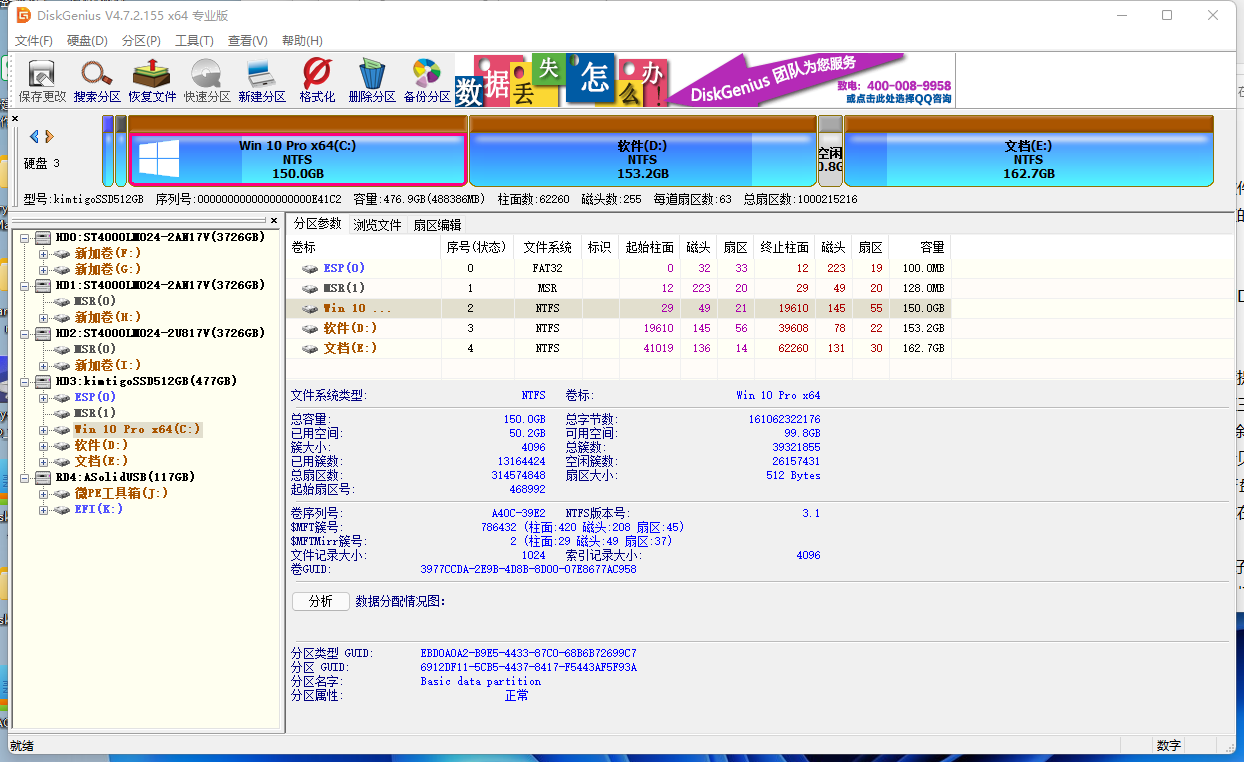The height and width of the screenshot is (762, 1244).
Task: Select 文档(E:) in the disk tree
Action: click(100, 461)
